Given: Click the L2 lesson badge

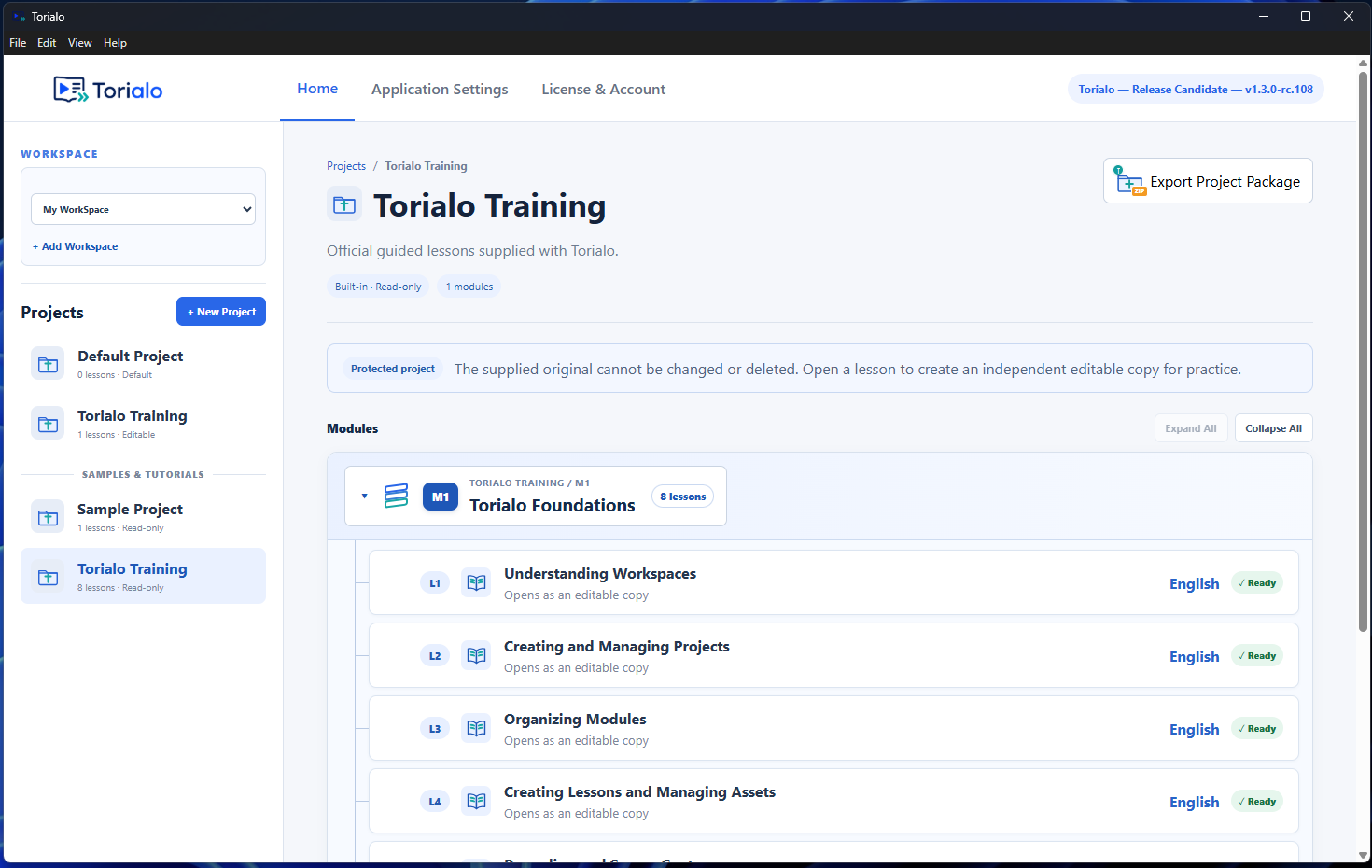Looking at the screenshot, I should 435,656.
